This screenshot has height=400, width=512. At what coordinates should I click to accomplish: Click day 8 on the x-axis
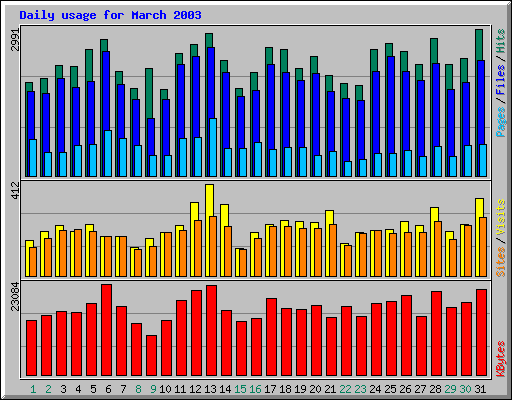point(138,389)
